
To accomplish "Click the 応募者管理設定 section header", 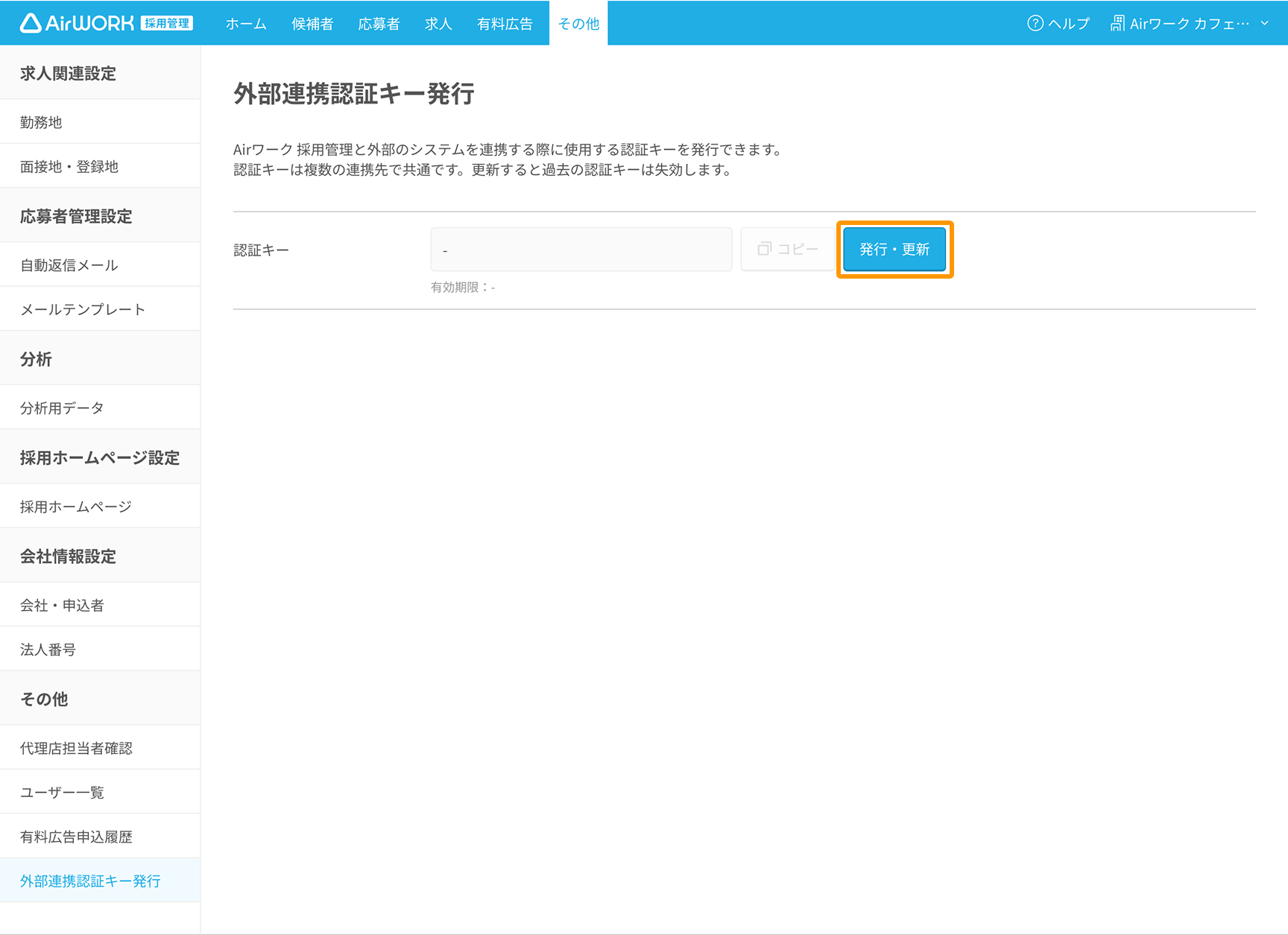I will coord(76,216).
